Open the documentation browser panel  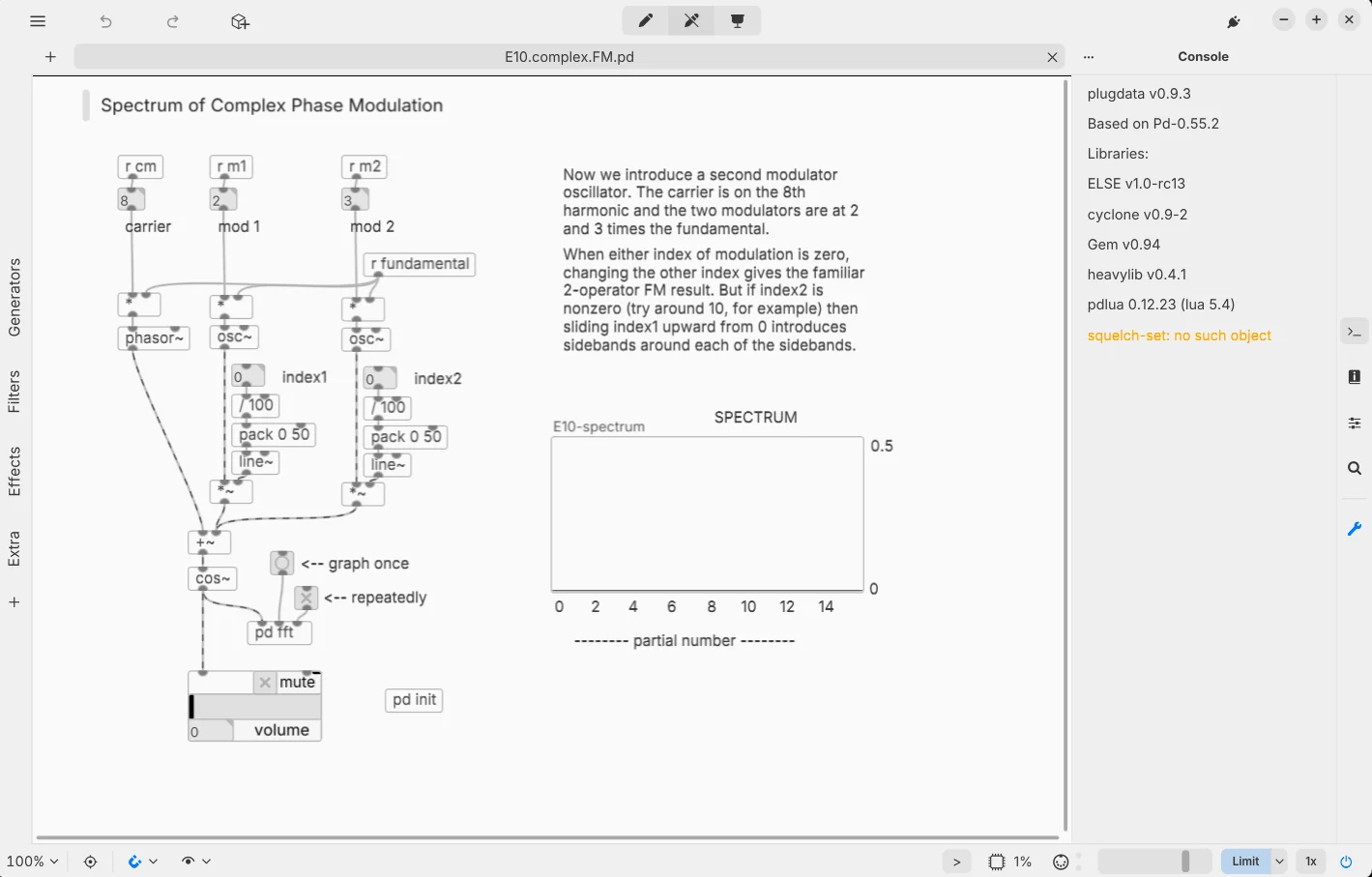click(1355, 376)
